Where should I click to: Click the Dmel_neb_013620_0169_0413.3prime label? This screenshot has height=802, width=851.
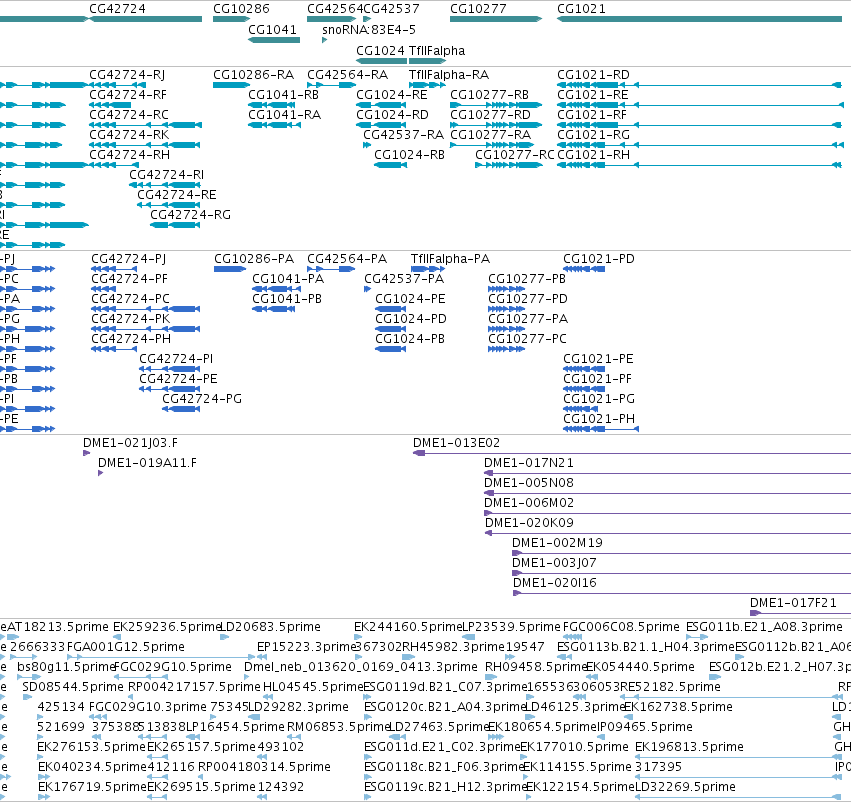tap(361, 667)
